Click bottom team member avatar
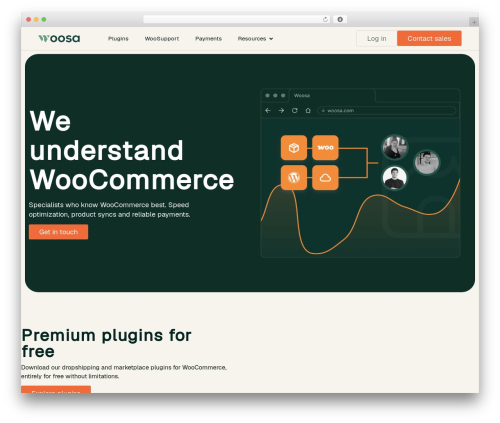The width and height of the screenshot is (500, 423). point(395,178)
